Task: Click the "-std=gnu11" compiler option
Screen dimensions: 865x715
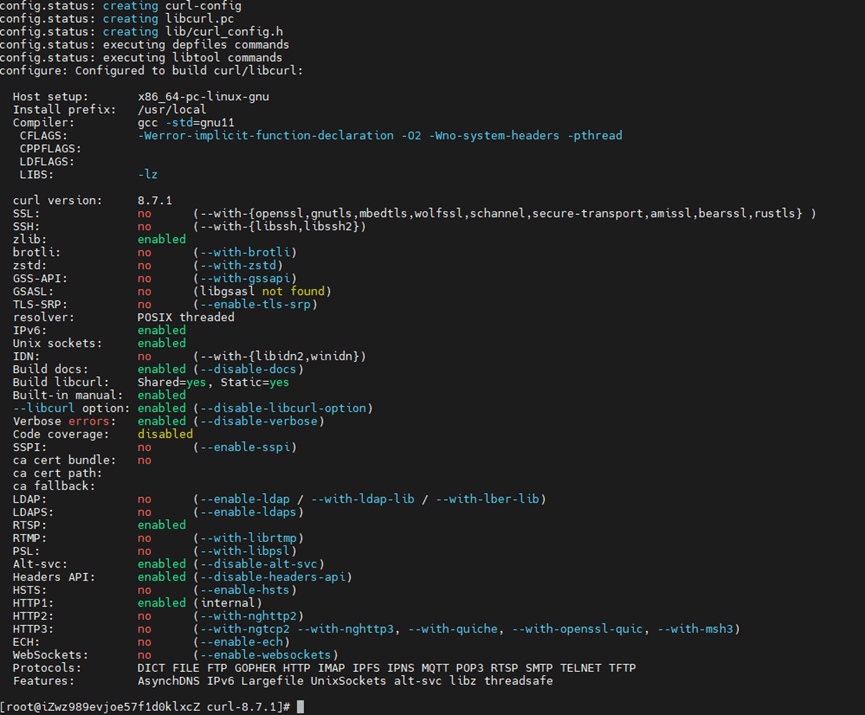Action: click(x=200, y=122)
